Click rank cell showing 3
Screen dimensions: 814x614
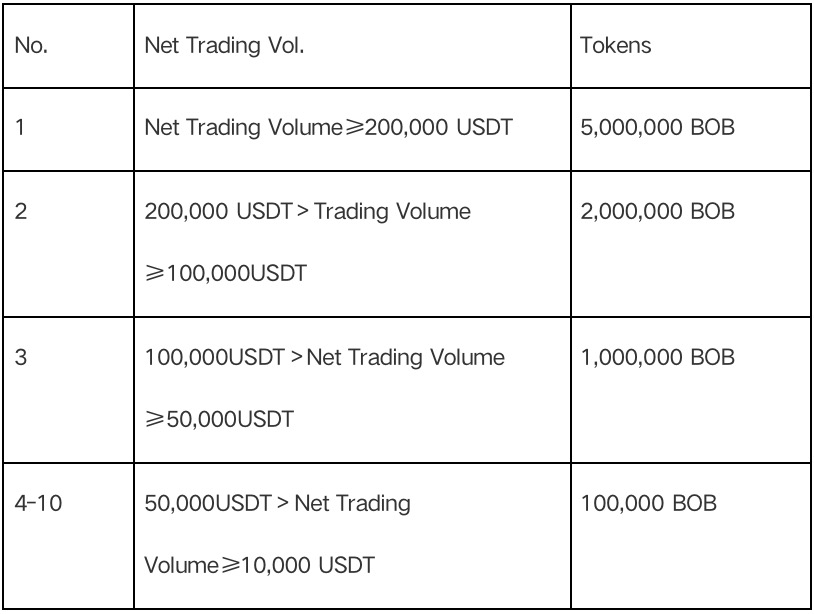[68, 390]
